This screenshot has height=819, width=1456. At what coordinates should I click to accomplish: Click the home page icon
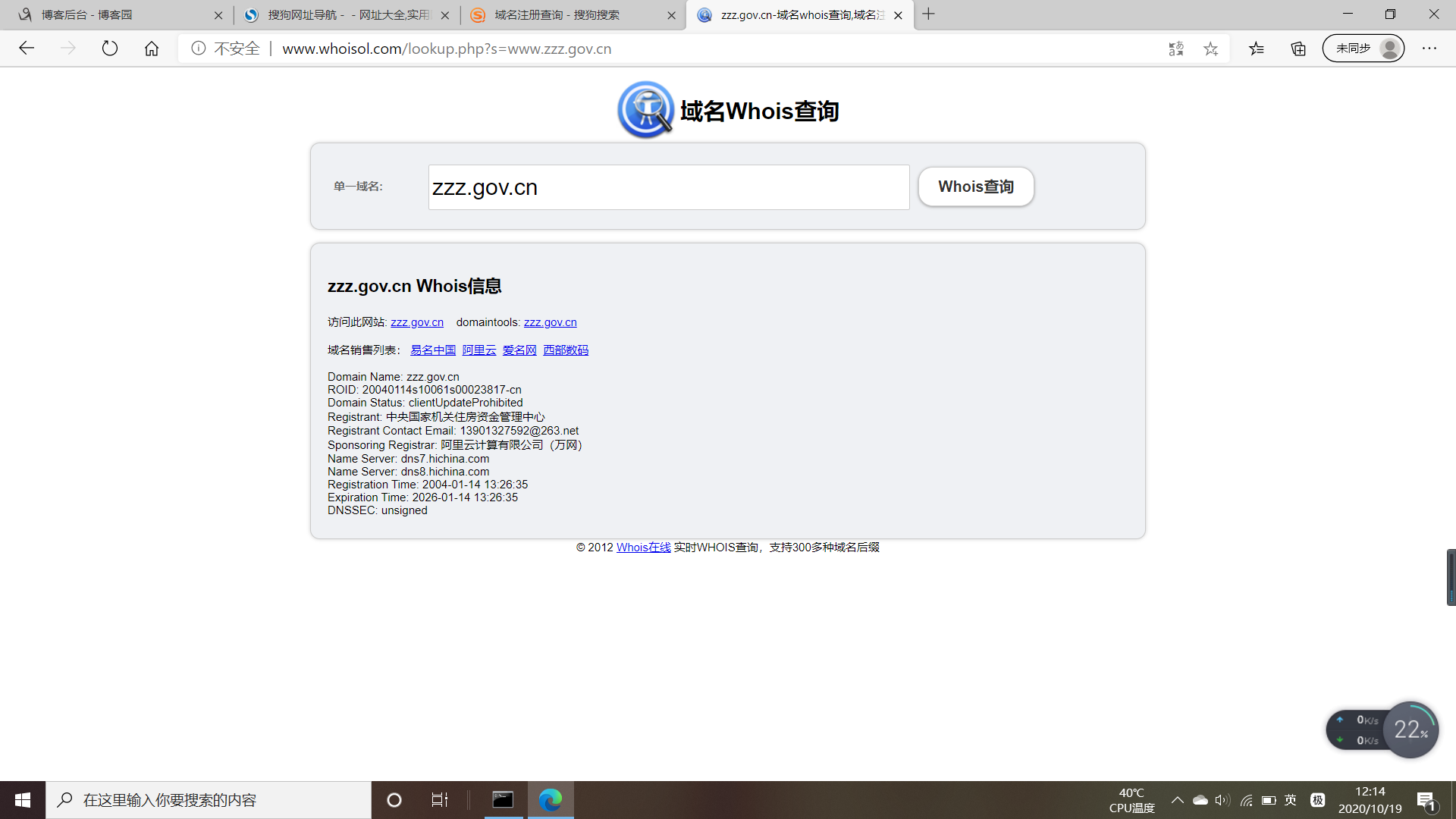tap(152, 49)
